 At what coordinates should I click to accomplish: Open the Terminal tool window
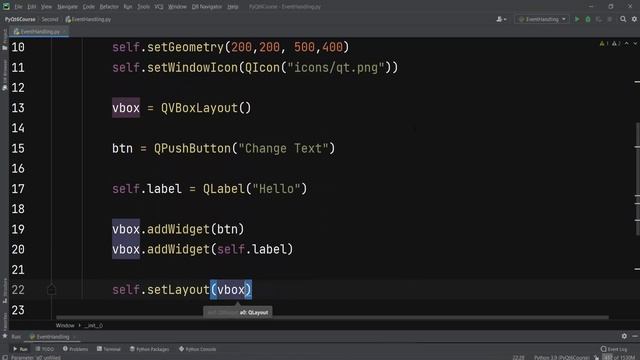109,349
